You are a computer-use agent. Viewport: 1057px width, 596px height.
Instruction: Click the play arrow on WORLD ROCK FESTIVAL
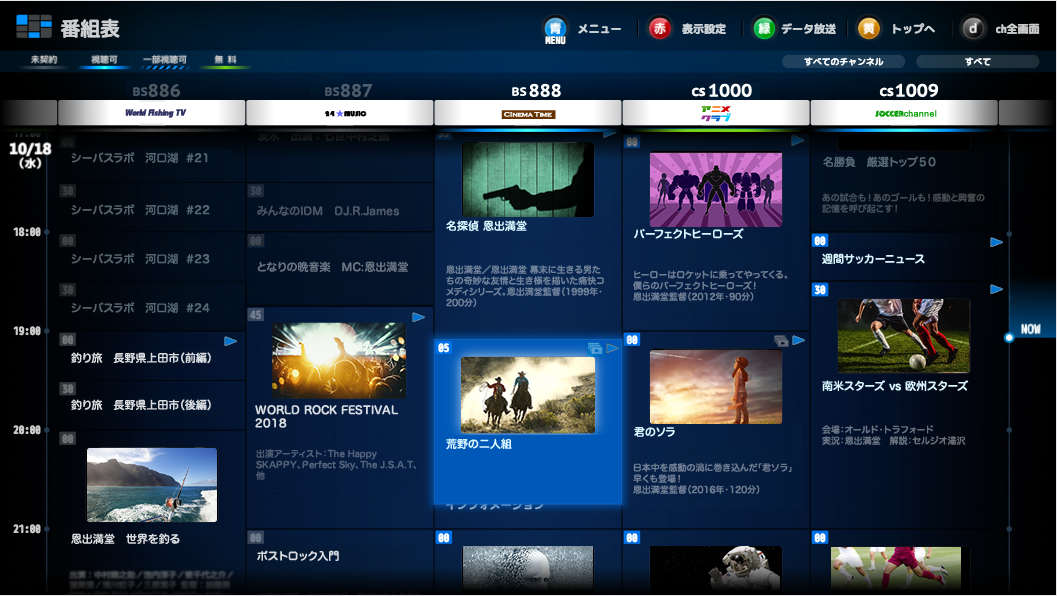click(419, 317)
